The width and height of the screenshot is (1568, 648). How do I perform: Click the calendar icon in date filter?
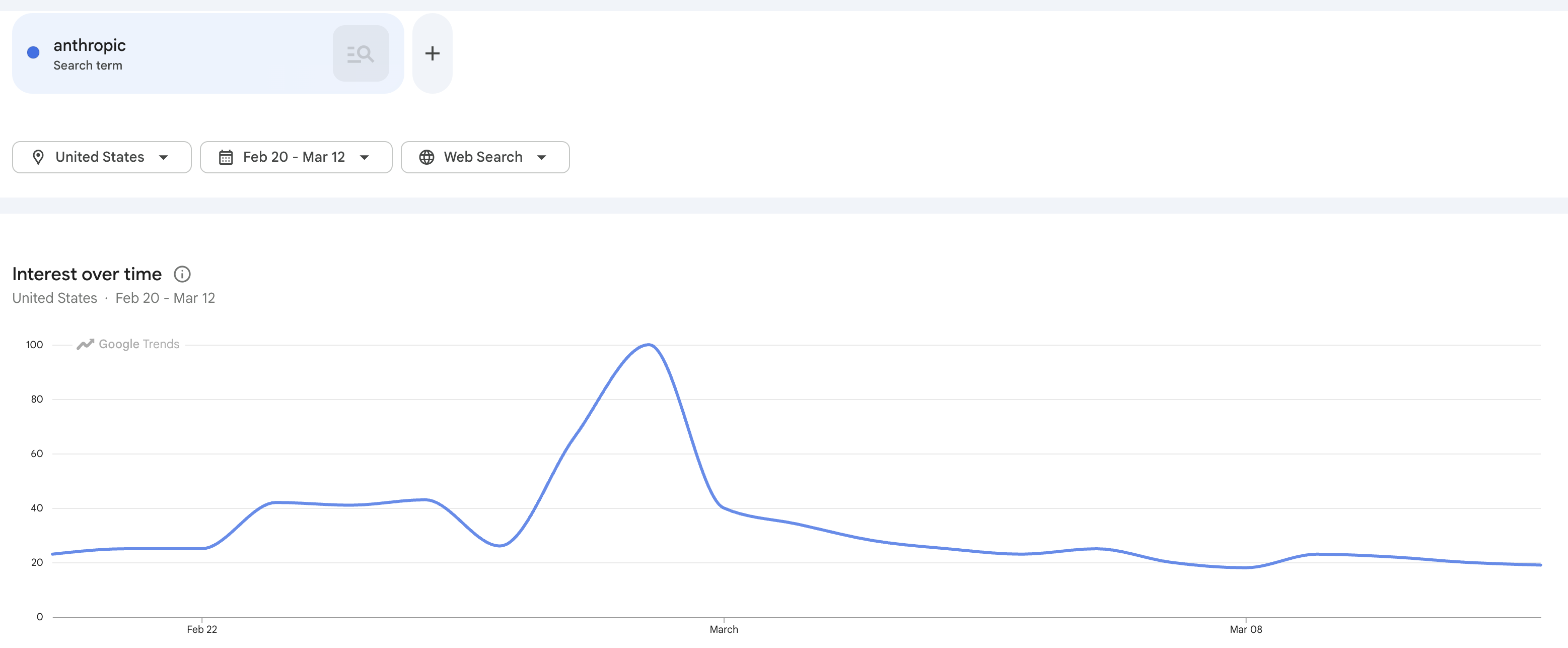pos(226,157)
